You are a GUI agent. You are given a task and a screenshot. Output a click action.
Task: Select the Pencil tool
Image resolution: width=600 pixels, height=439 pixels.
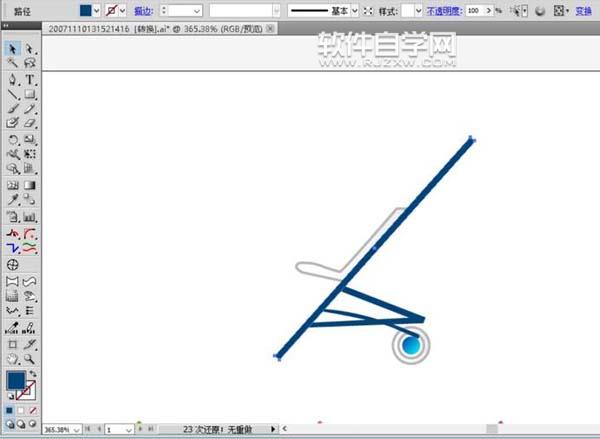[29, 109]
